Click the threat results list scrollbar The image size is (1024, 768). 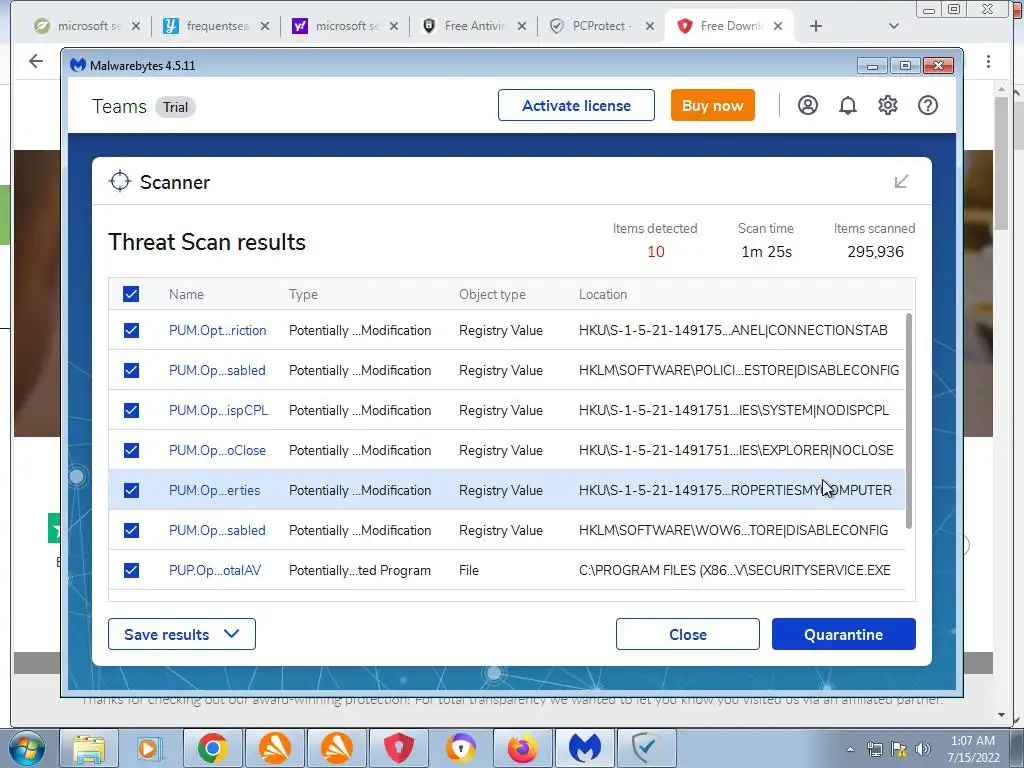(x=908, y=421)
